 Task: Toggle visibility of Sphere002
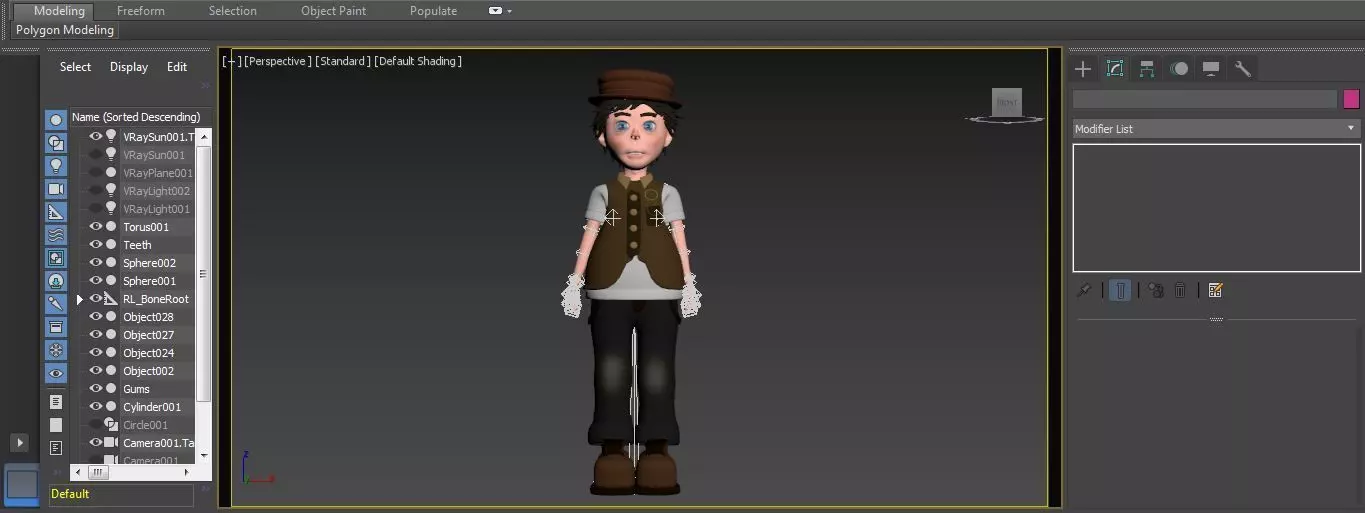[x=96, y=263]
